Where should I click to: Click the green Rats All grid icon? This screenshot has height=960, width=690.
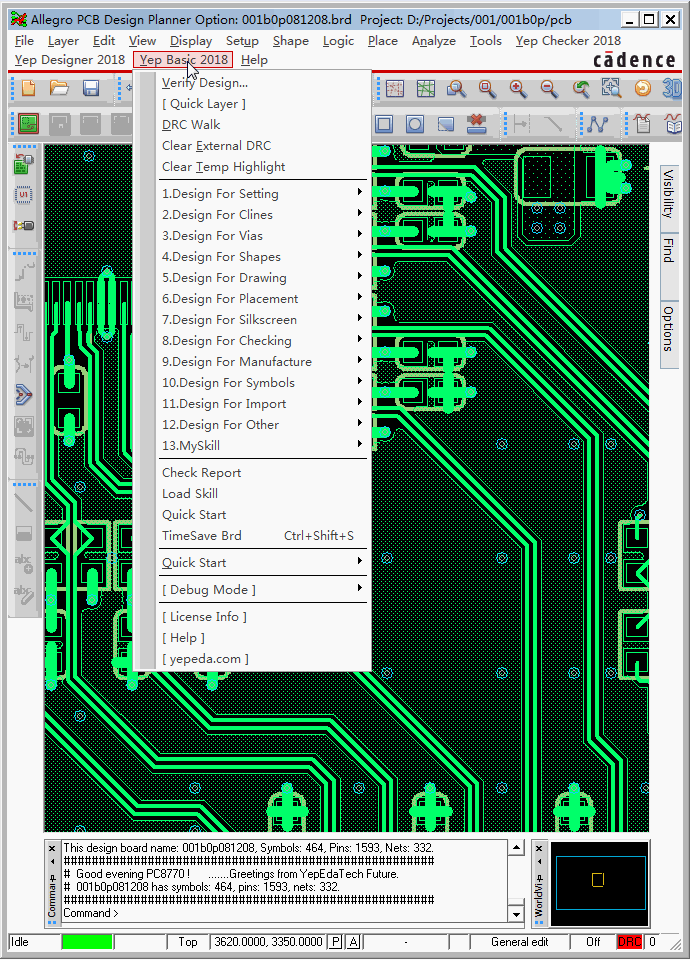tap(426, 88)
